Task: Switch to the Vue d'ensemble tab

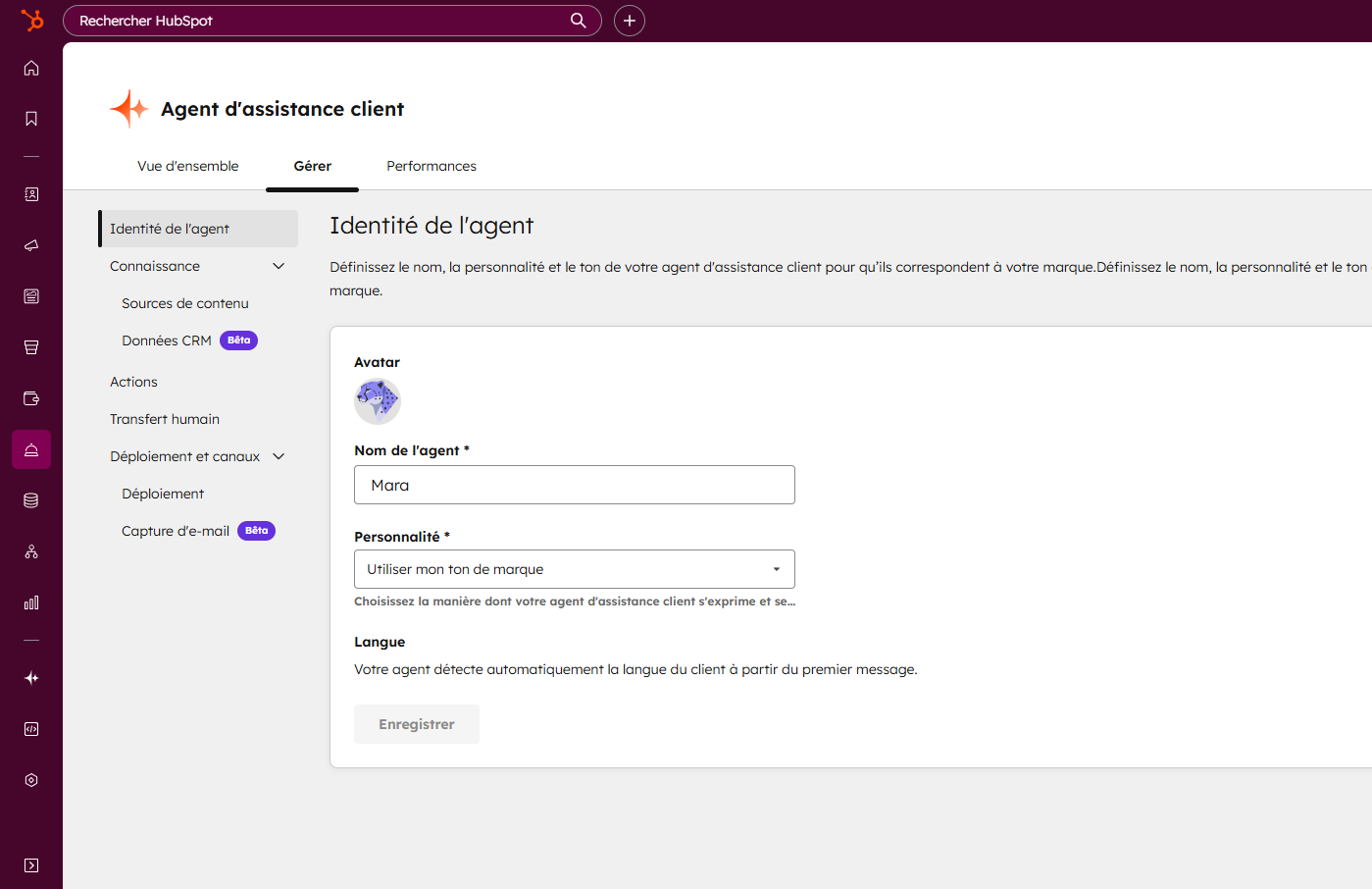Action: pos(187,166)
